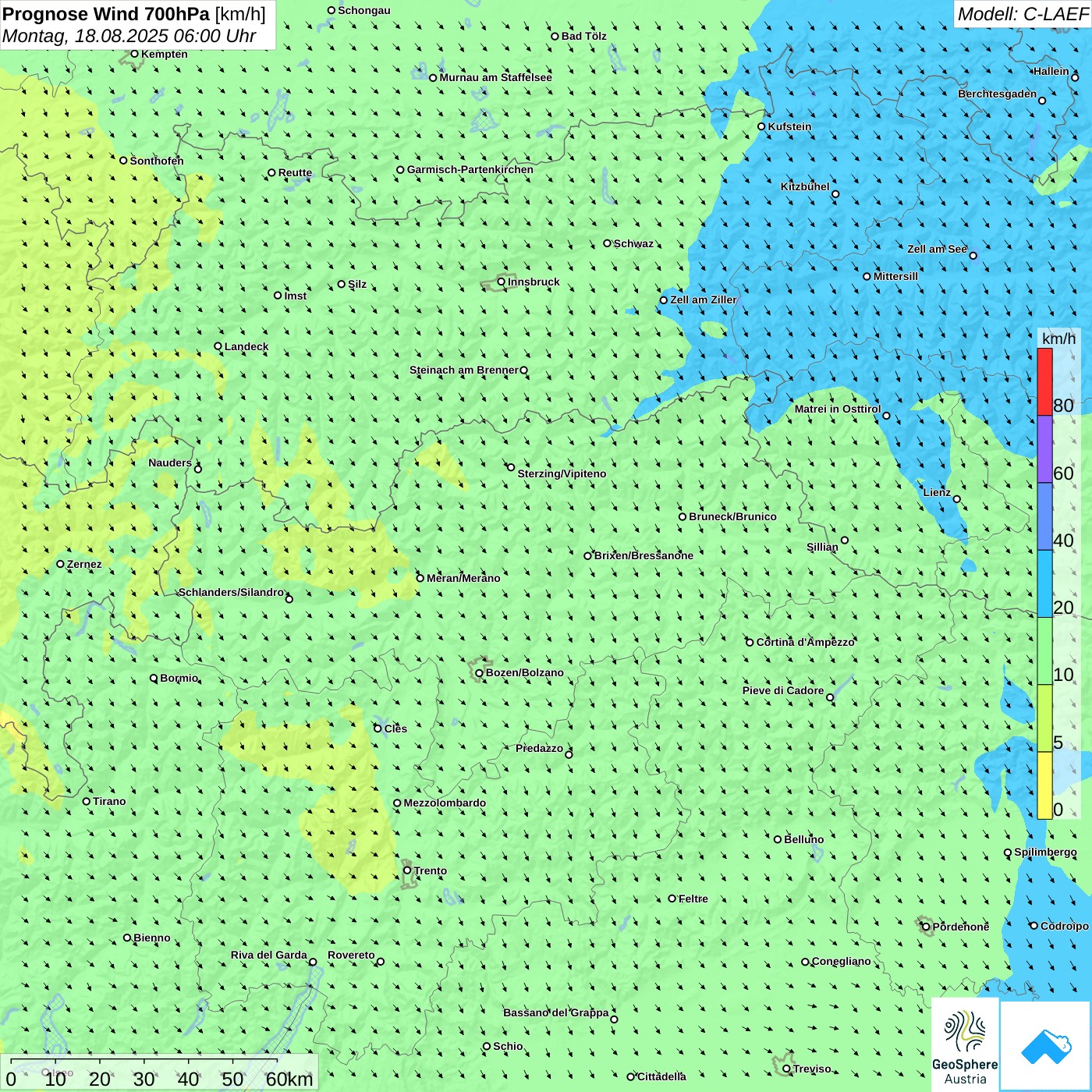Click the Zell am Ziller label
Image resolution: width=1092 pixels, height=1092 pixels.
704,300
